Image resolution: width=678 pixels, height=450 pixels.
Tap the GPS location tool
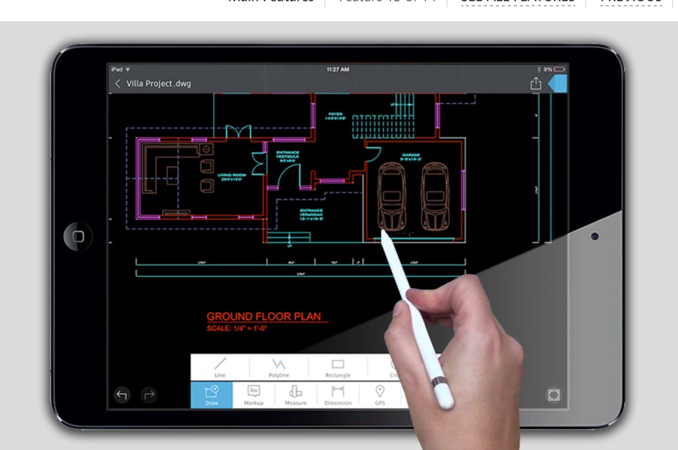(380, 395)
